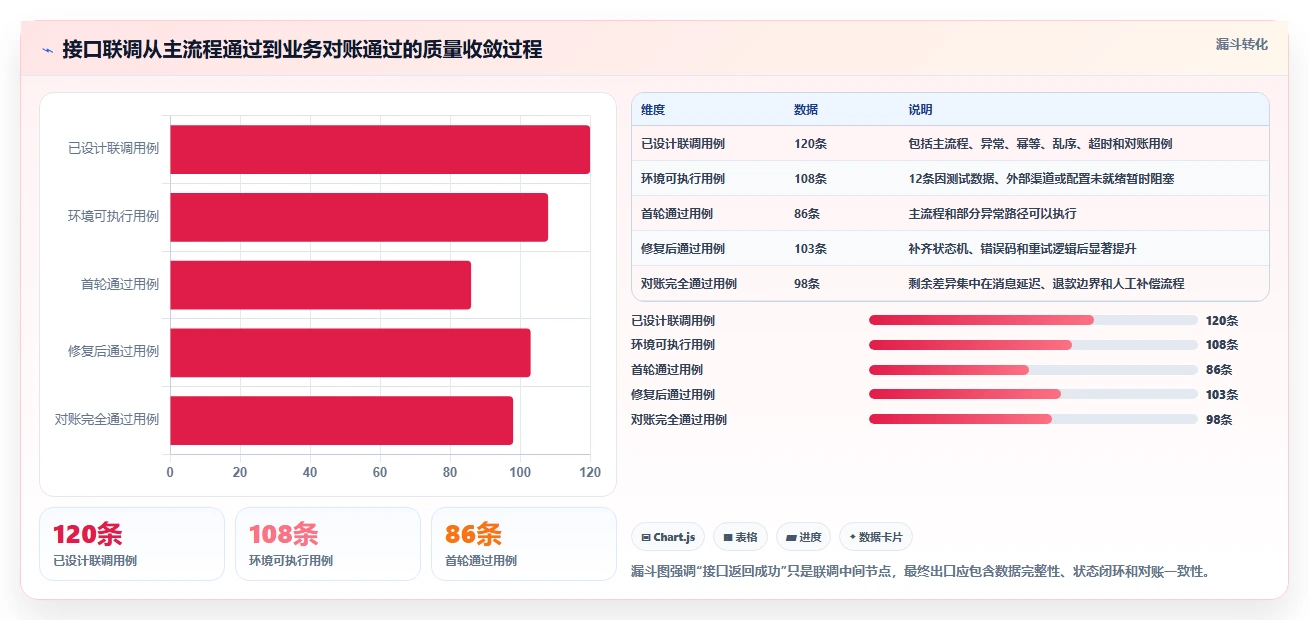The width and height of the screenshot is (1309, 620).
Task: Select the 漏斗转化 label in the header
Action: click(x=1242, y=45)
